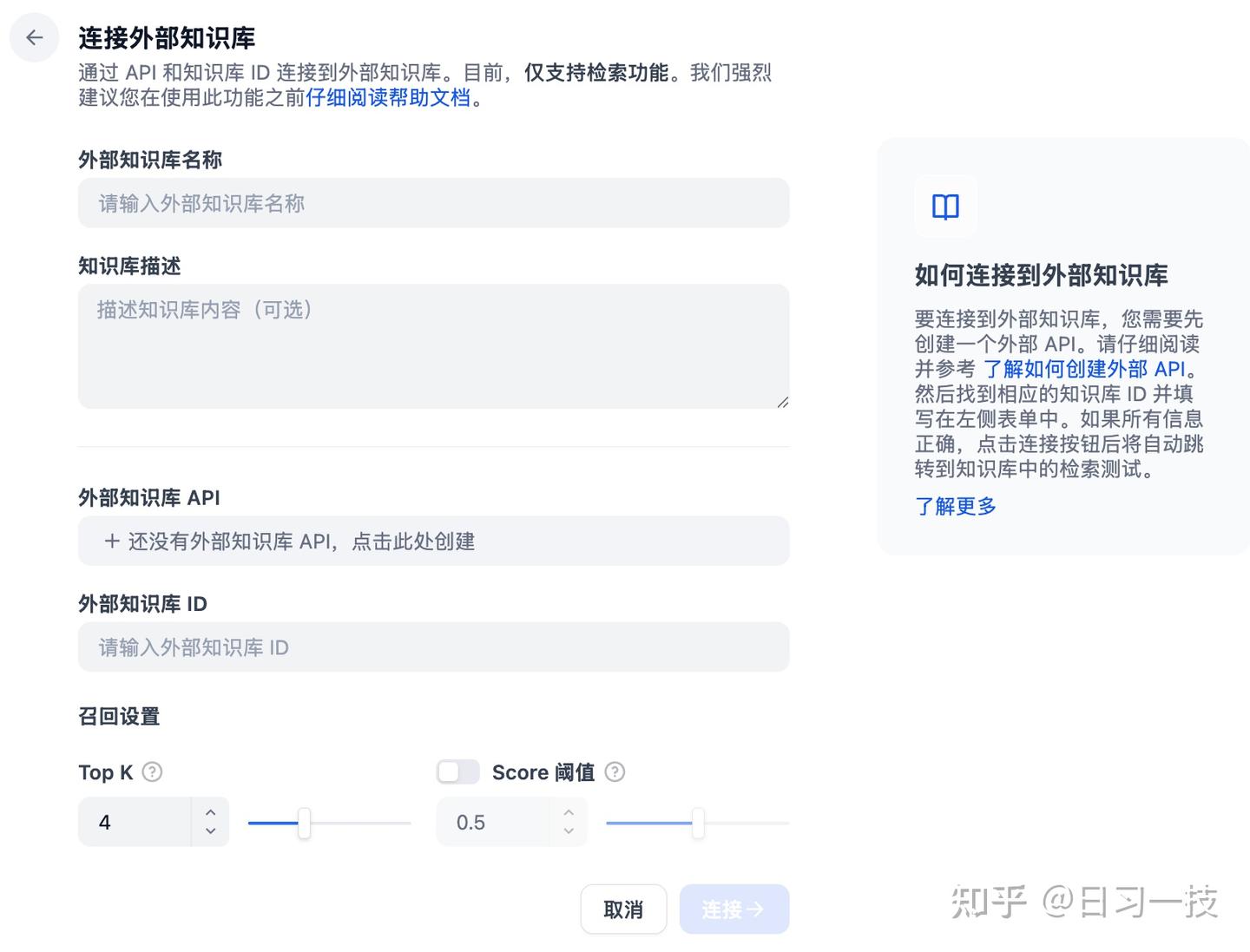Click the 取消 button
The width and height of the screenshot is (1250, 952).
click(x=623, y=909)
